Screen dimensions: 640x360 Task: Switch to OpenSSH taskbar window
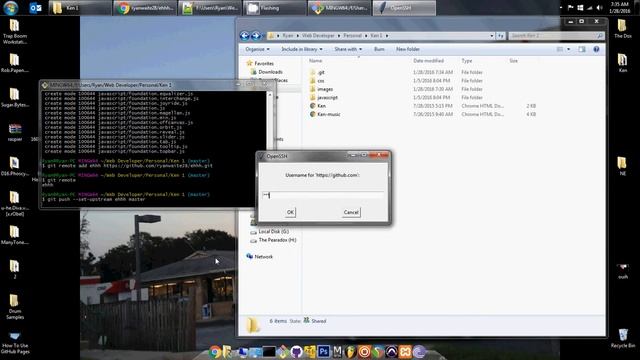404,8
